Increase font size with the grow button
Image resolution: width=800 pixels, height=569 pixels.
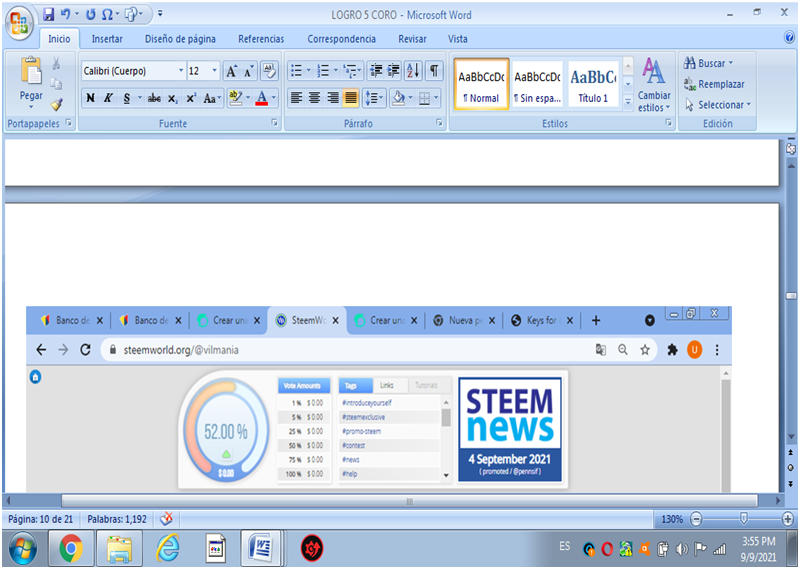231,71
